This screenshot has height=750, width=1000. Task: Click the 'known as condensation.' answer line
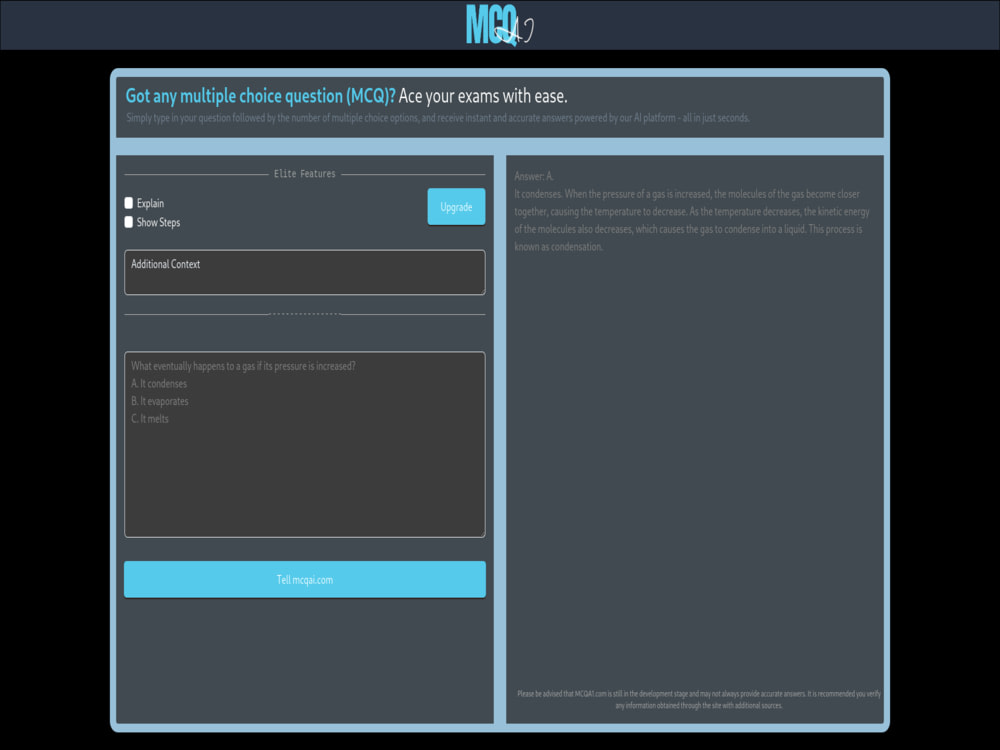[558, 247]
